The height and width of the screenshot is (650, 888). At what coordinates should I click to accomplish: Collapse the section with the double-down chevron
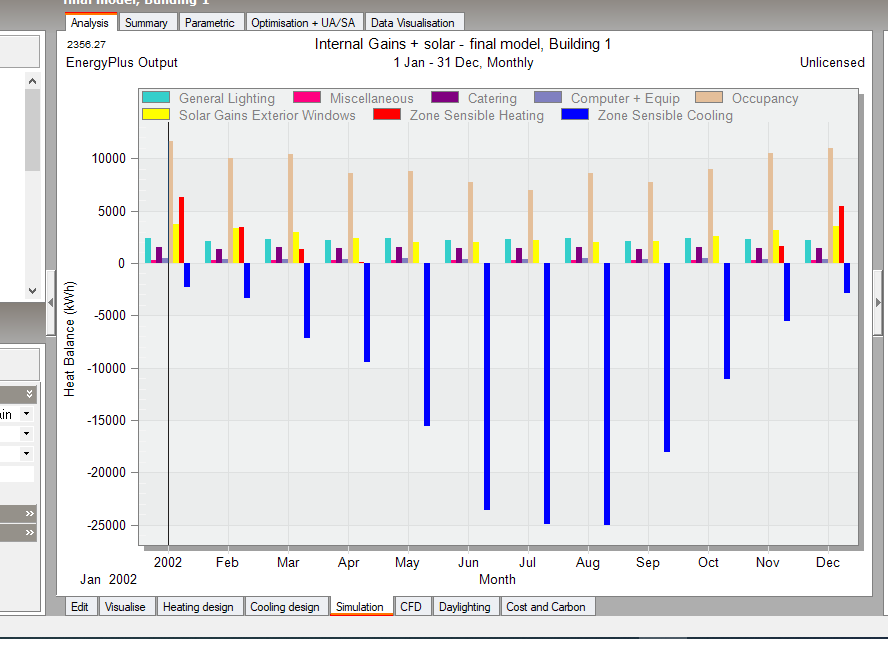coord(29,394)
